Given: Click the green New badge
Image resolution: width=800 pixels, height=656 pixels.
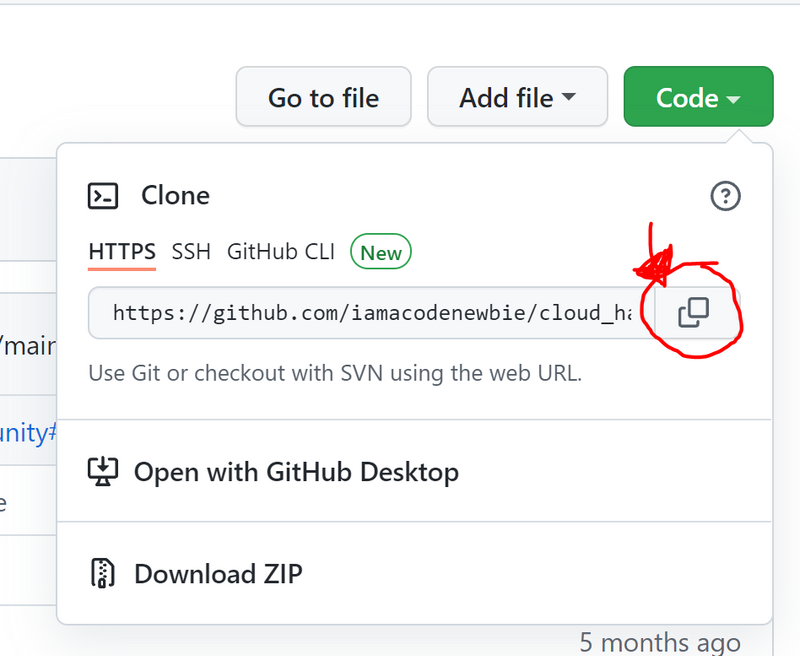Looking at the screenshot, I should 381,253.
